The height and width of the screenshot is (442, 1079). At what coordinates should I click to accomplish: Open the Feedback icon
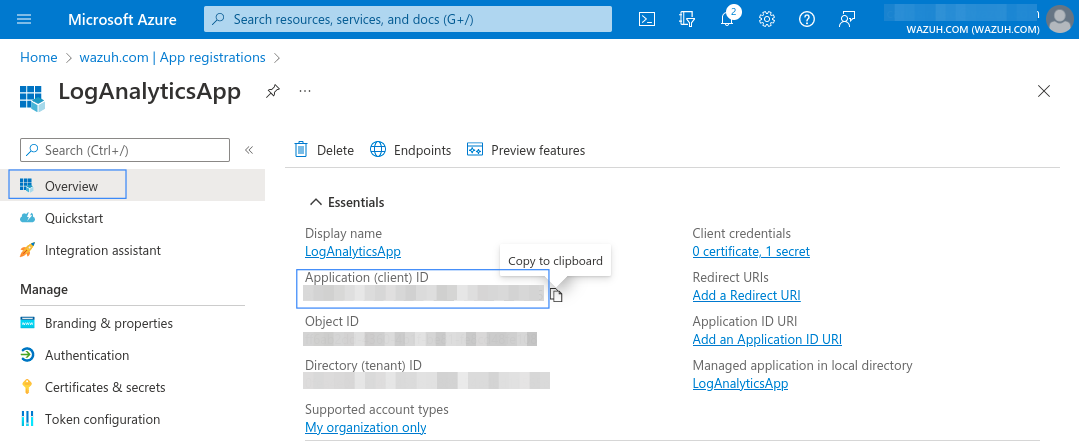846,19
